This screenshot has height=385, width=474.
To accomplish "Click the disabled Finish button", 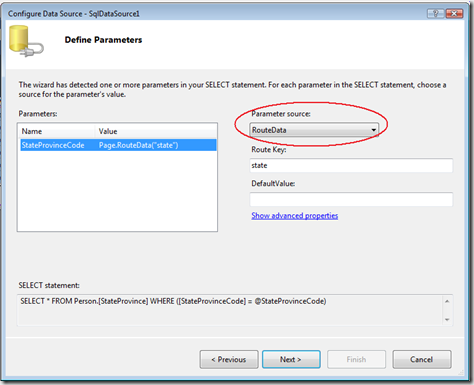I will point(356,359).
